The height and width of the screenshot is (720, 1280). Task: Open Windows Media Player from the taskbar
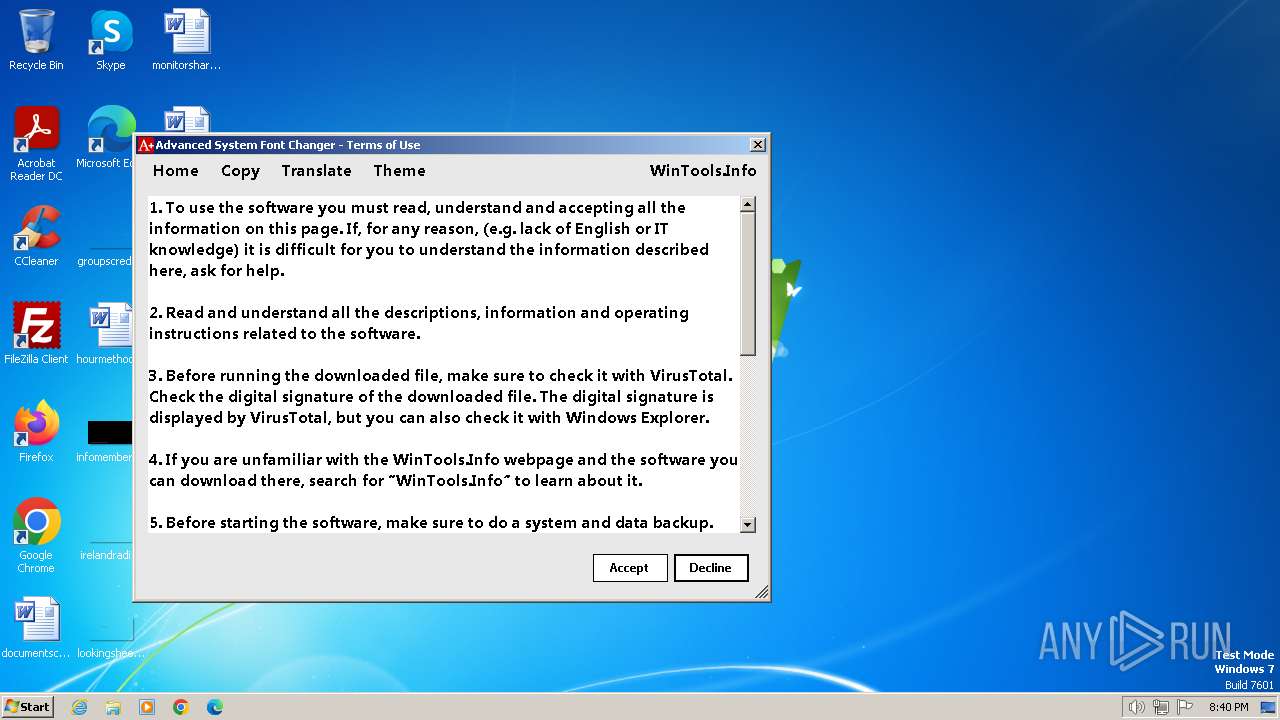pos(147,707)
